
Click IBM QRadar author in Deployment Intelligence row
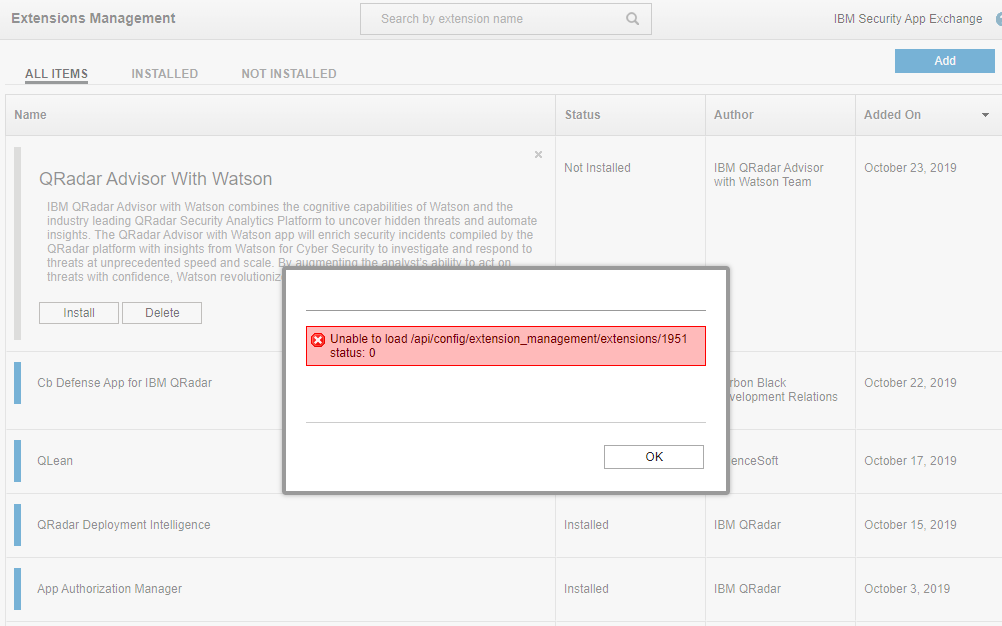tap(747, 524)
